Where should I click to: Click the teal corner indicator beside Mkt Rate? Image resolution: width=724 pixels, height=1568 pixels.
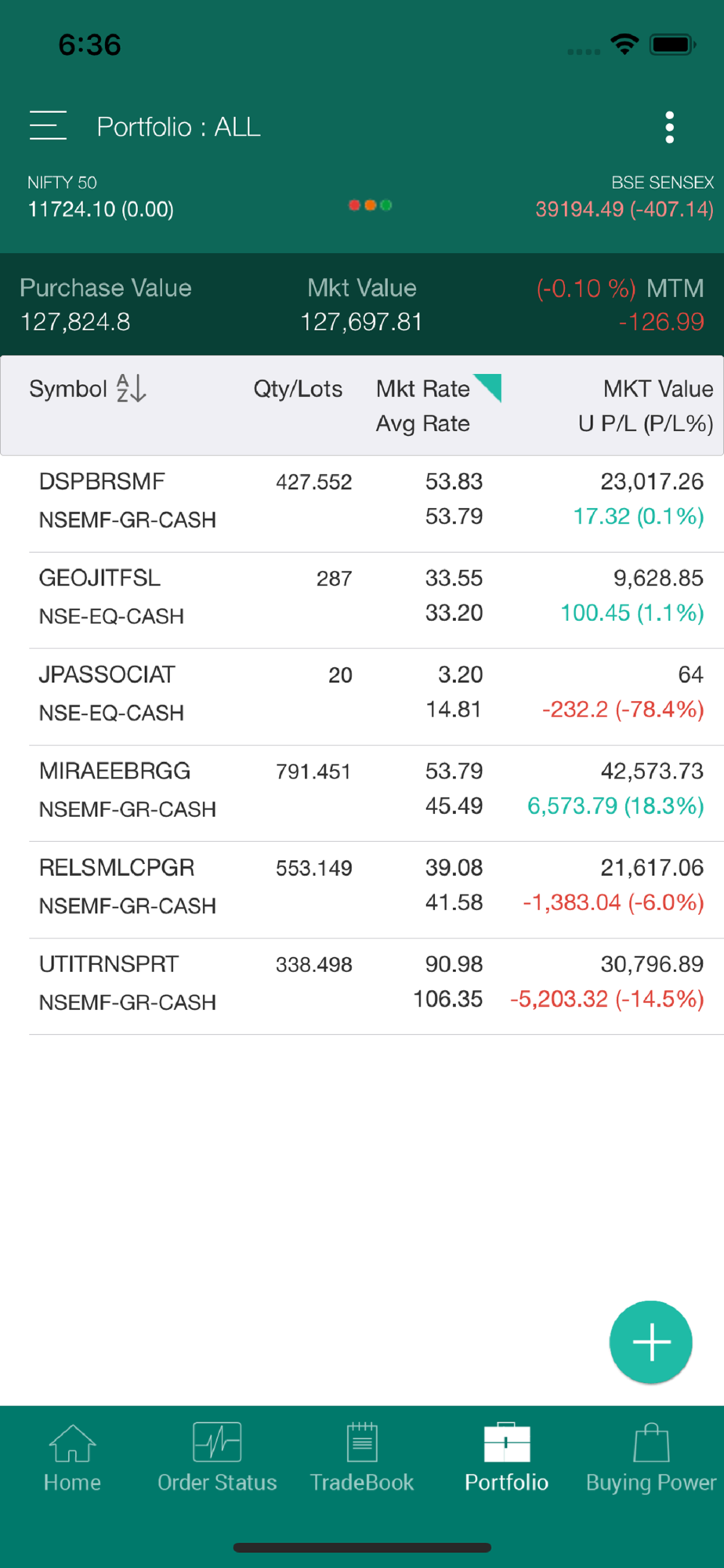[489, 387]
